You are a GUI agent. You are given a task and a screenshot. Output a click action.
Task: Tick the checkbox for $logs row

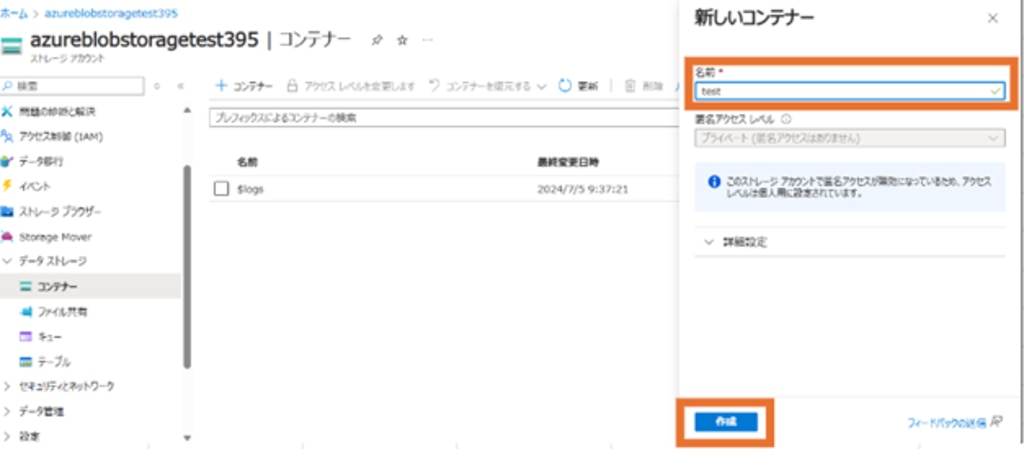point(222,189)
